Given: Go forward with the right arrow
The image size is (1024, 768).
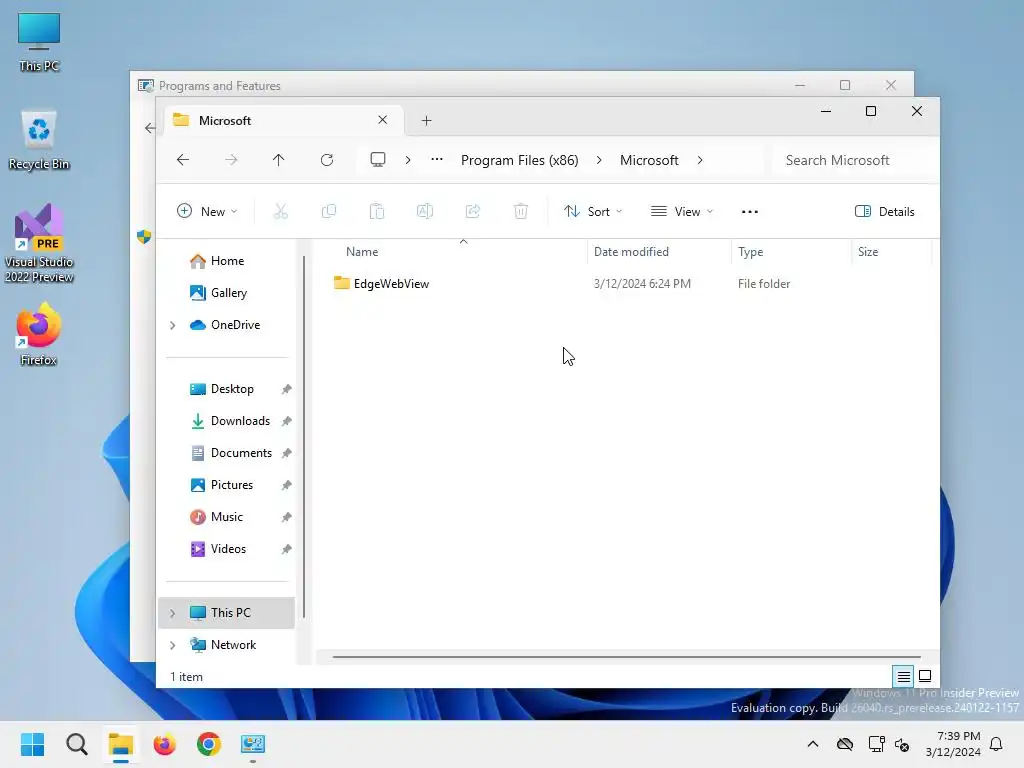Looking at the screenshot, I should tap(231, 160).
